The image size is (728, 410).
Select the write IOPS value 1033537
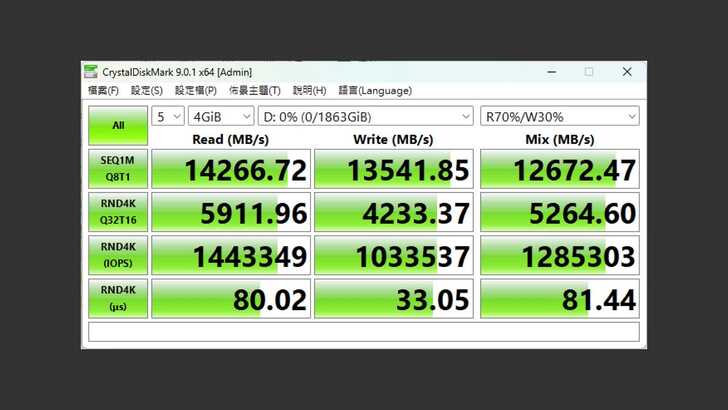pyautogui.click(x=394, y=255)
